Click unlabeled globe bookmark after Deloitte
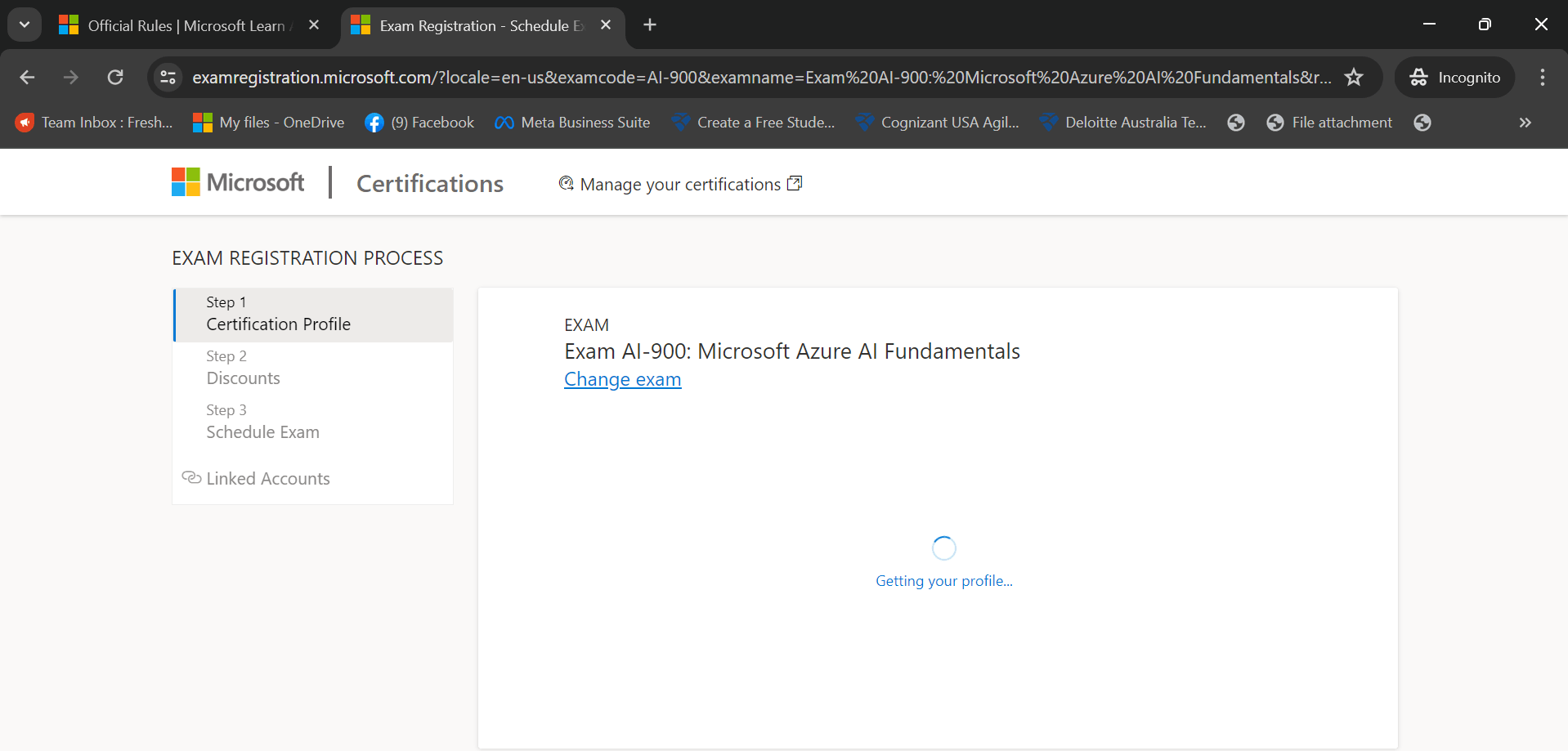This screenshot has height=751, width=1568. [x=1236, y=123]
